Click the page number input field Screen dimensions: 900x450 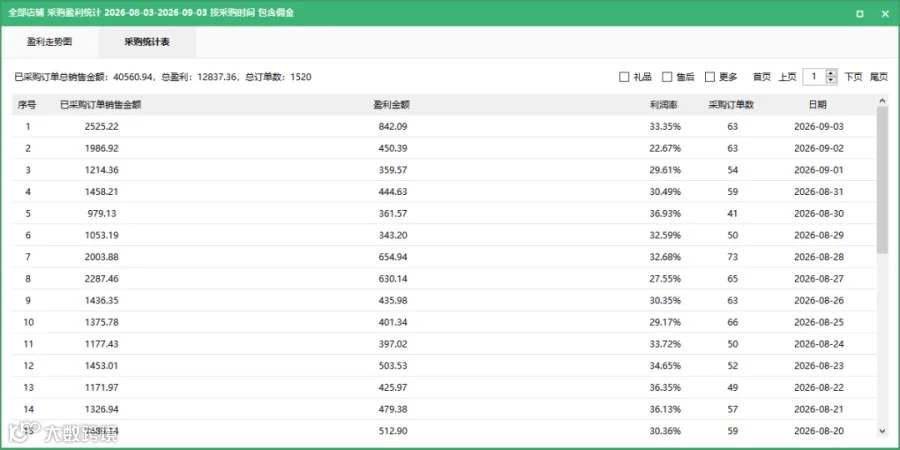coord(814,77)
